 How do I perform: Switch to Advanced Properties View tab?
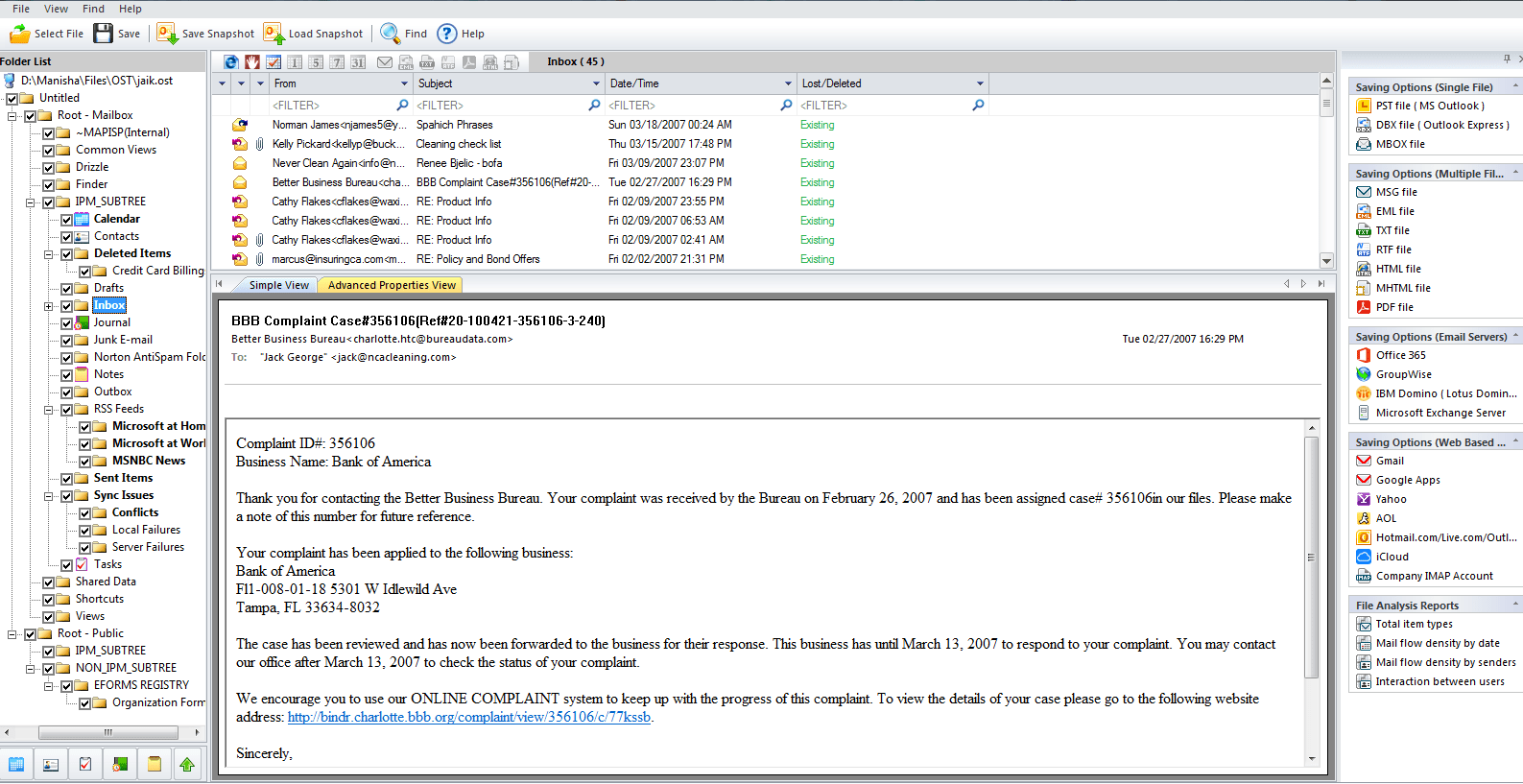pyautogui.click(x=392, y=285)
